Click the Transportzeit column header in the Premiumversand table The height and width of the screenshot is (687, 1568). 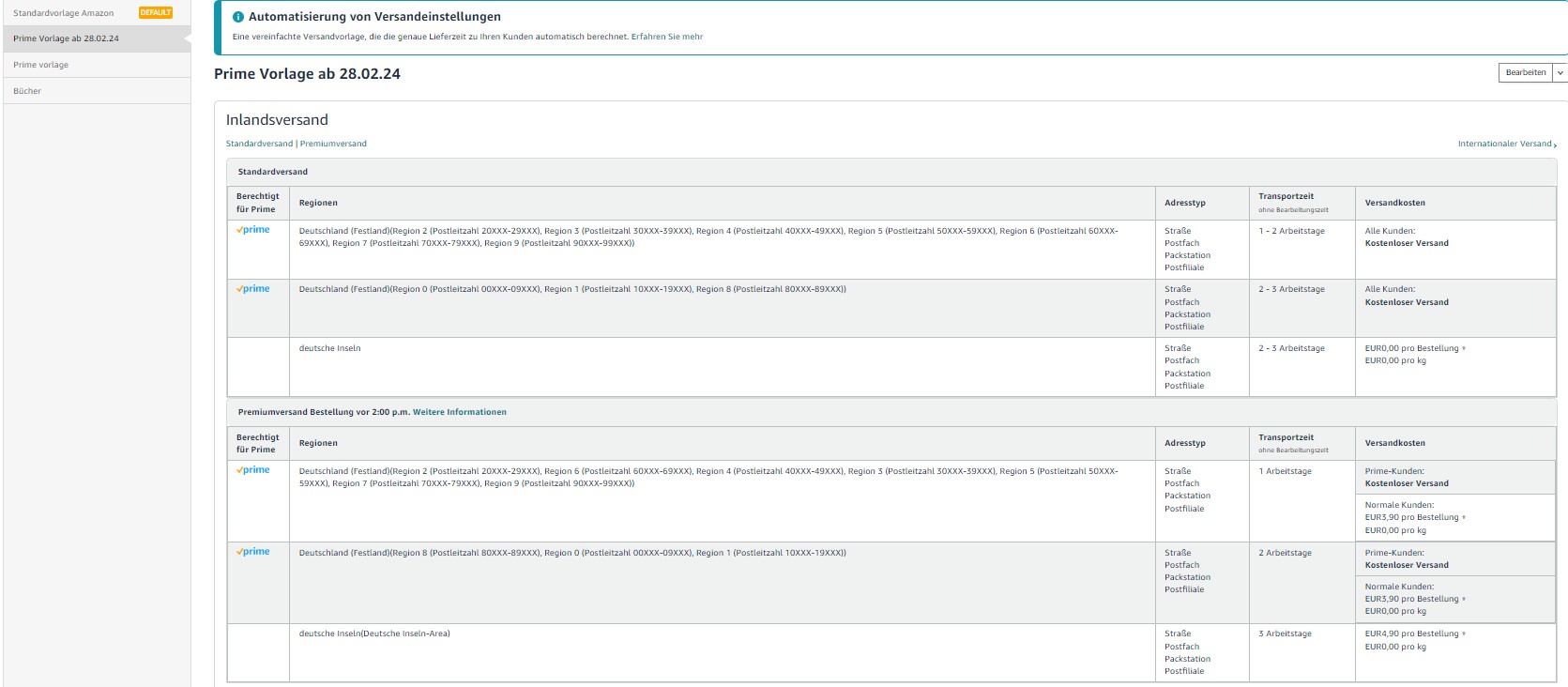pyautogui.click(x=1302, y=443)
